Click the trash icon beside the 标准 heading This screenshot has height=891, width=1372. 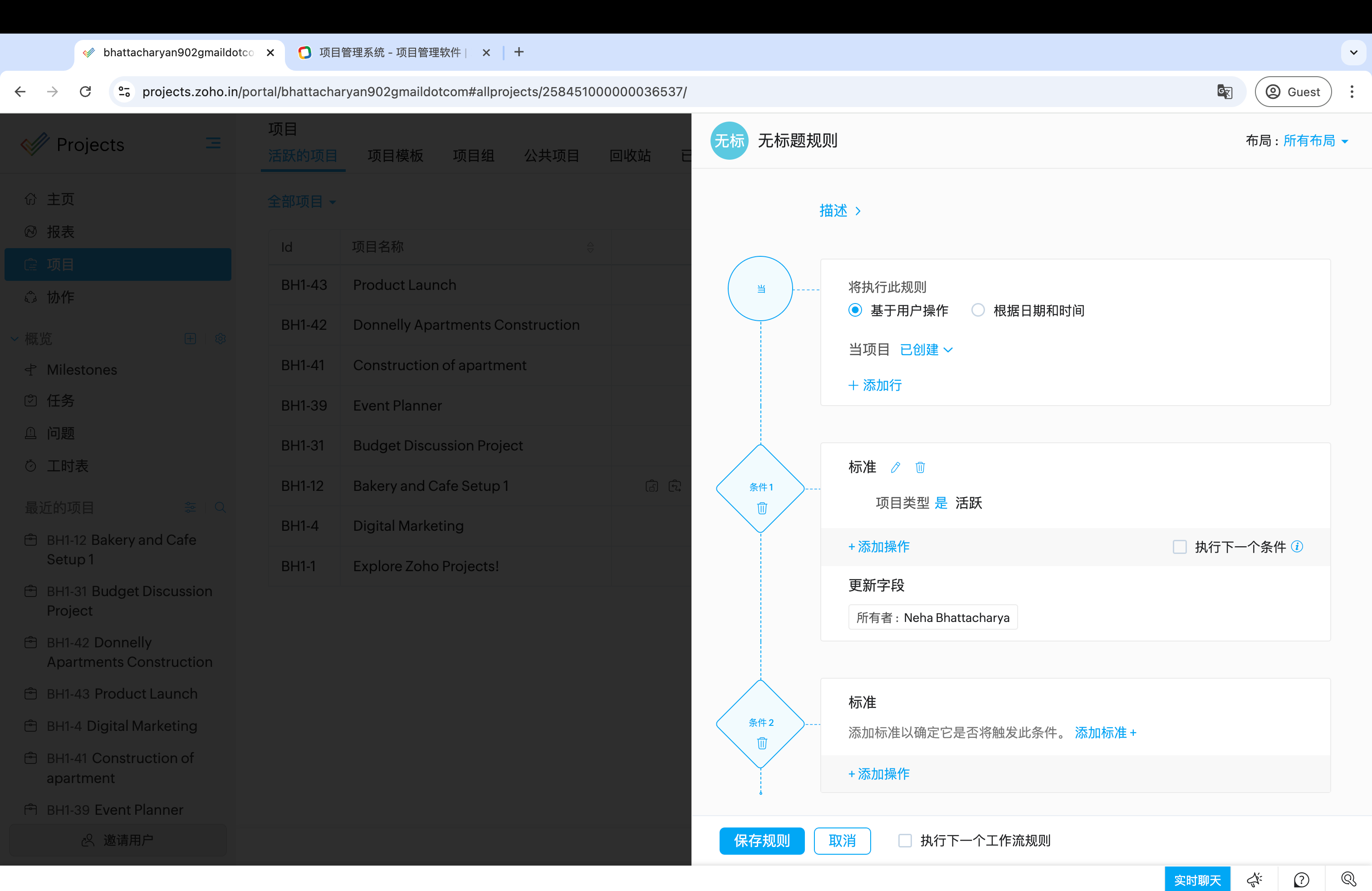point(920,467)
